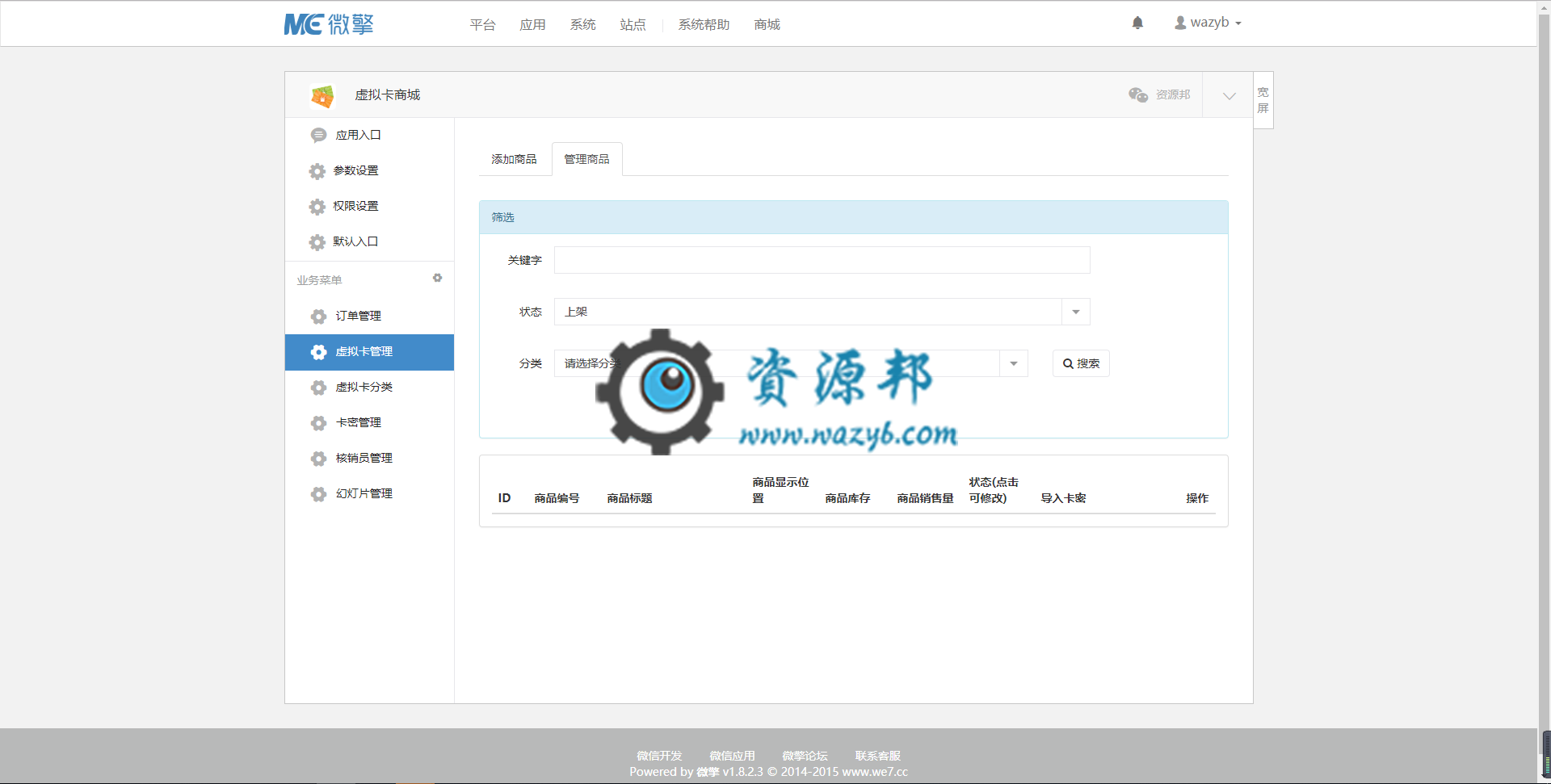Click the gear icon for 默认入口
Screen dimensions: 1551x784
tap(317, 242)
